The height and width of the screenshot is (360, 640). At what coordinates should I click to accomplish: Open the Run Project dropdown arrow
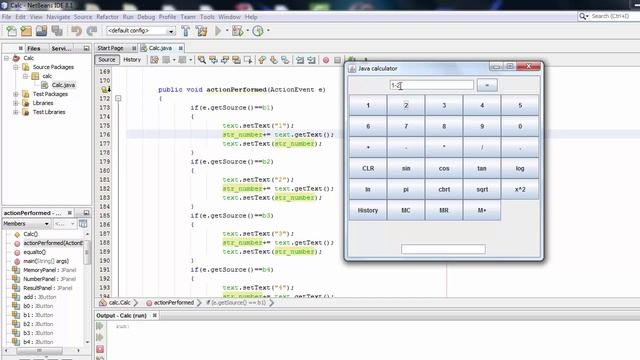pyautogui.click(x=227, y=31)
